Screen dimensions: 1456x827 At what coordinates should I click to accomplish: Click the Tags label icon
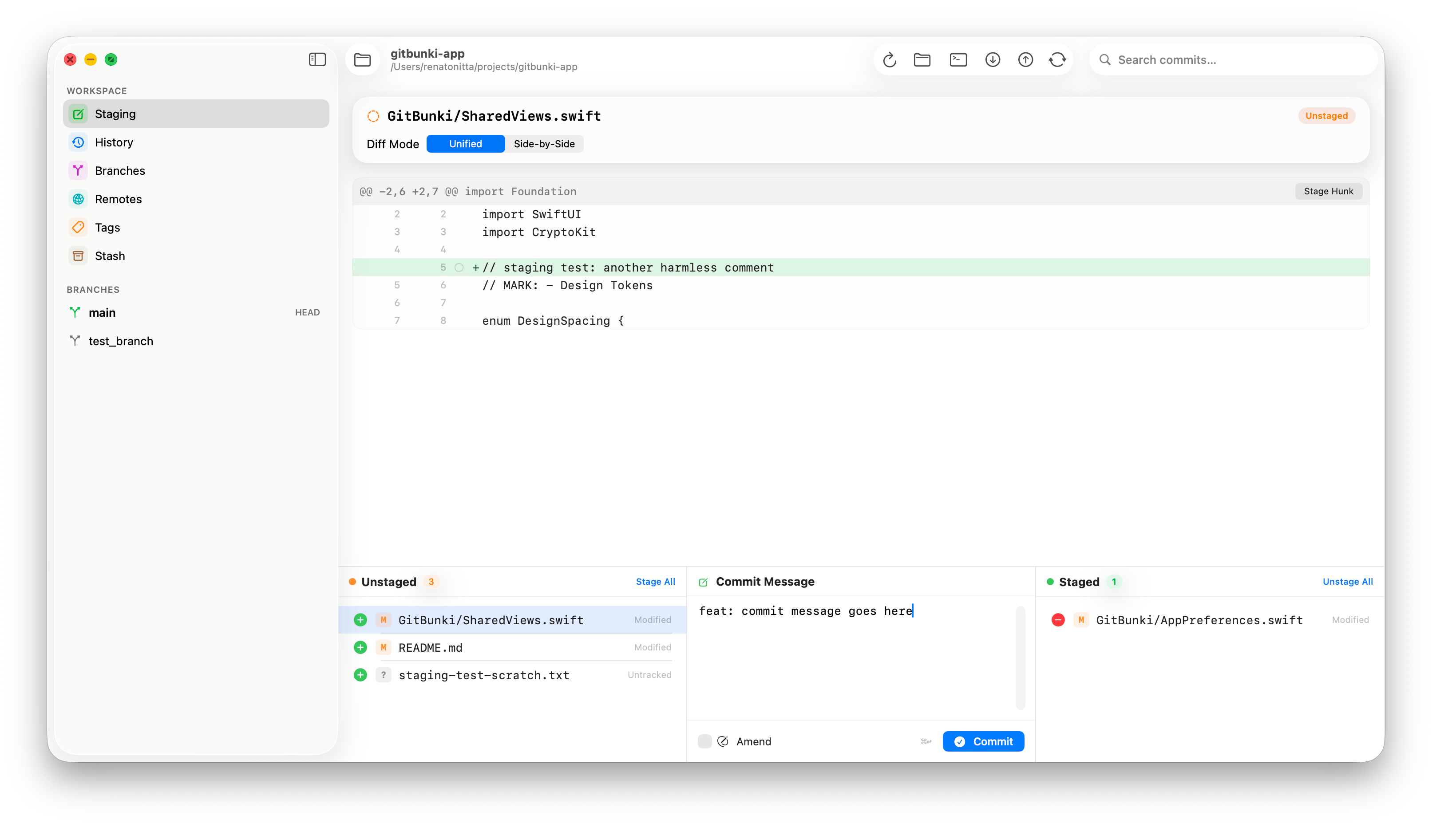pos(79,228)
